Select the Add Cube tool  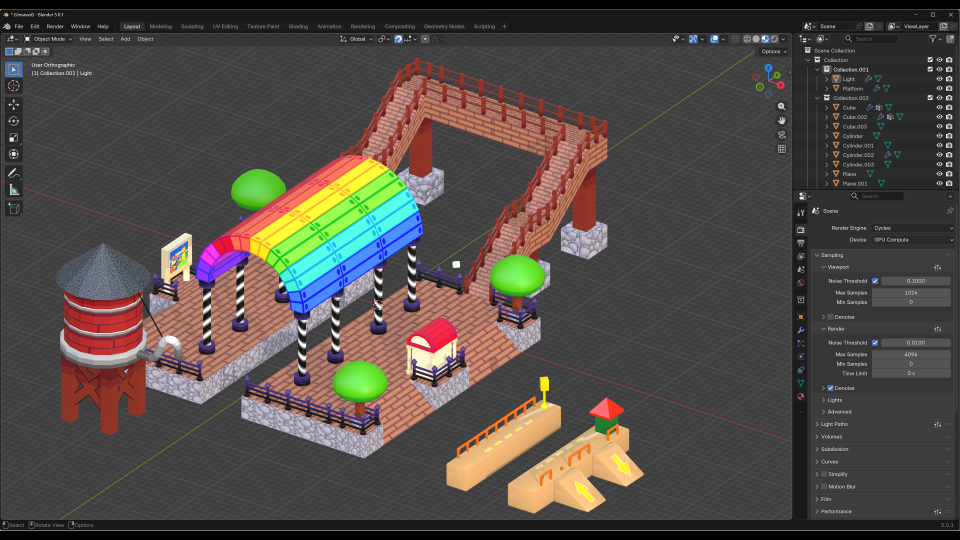13,209
